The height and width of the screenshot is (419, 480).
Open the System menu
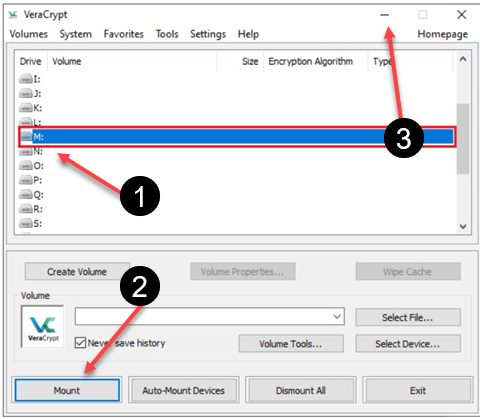[76, 34]
